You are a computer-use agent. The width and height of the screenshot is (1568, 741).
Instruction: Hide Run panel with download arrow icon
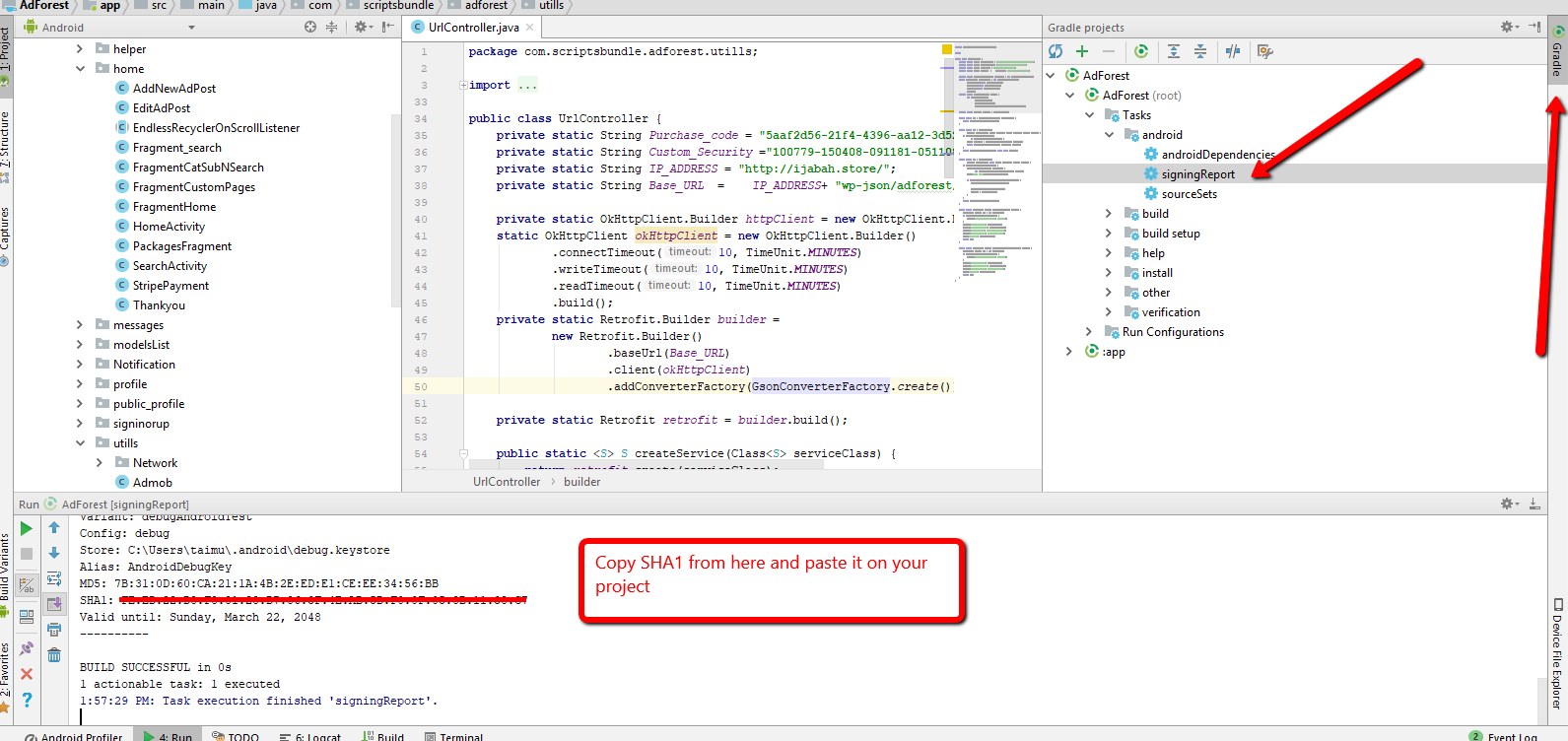(x=1534, y=504)
